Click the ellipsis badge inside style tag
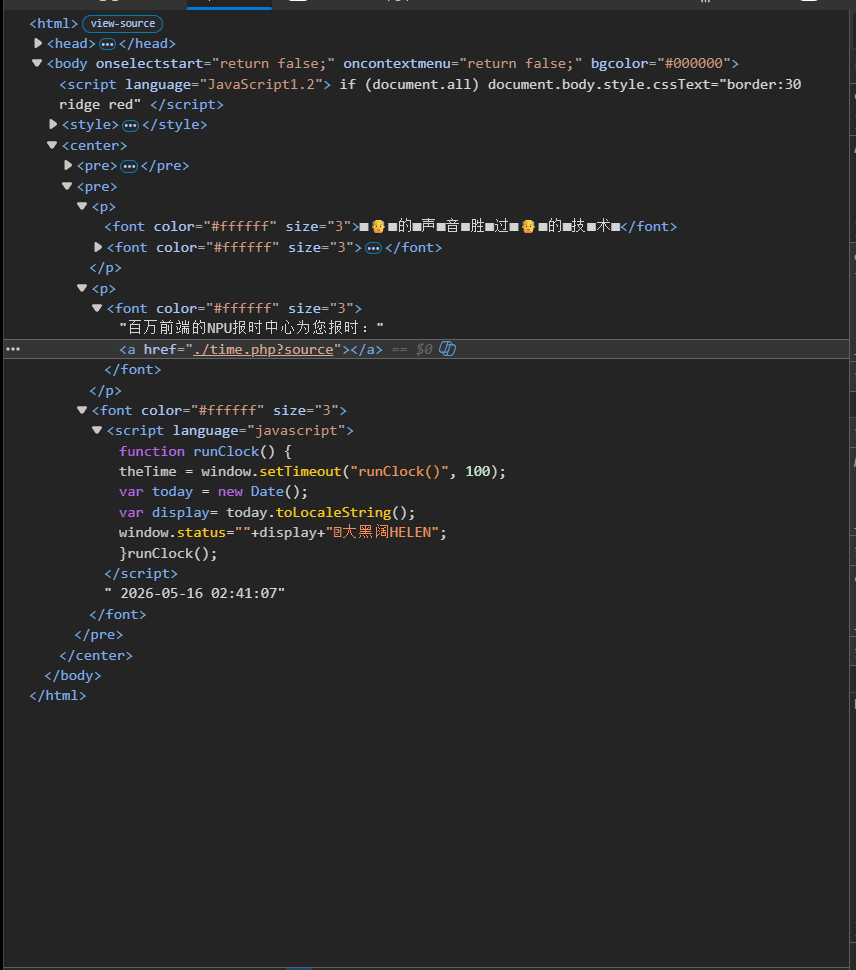Screen dimensions: 856x970 pyautogui.click(x=131, y=126)
